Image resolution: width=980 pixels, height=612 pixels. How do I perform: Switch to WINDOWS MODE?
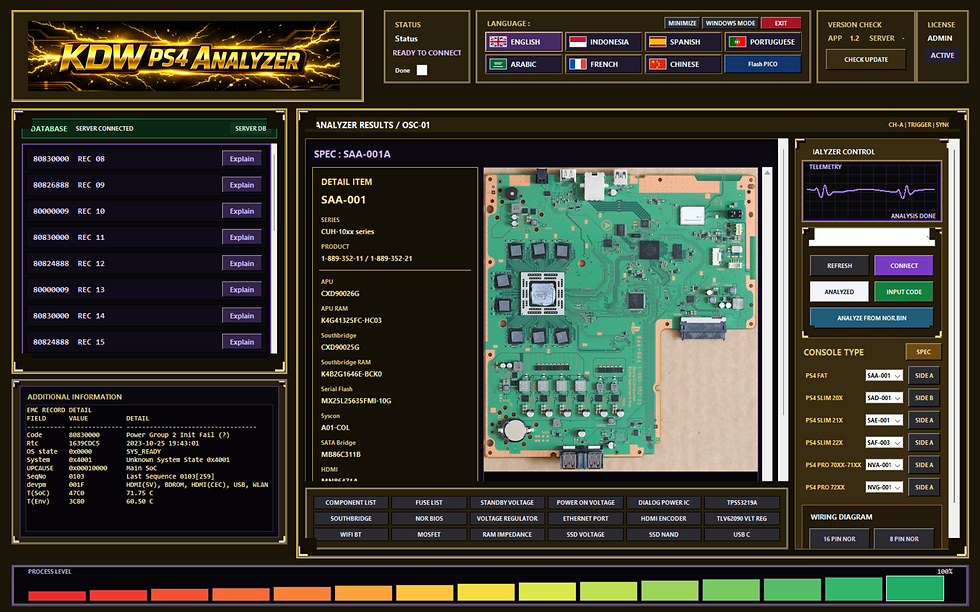point(731,23)
